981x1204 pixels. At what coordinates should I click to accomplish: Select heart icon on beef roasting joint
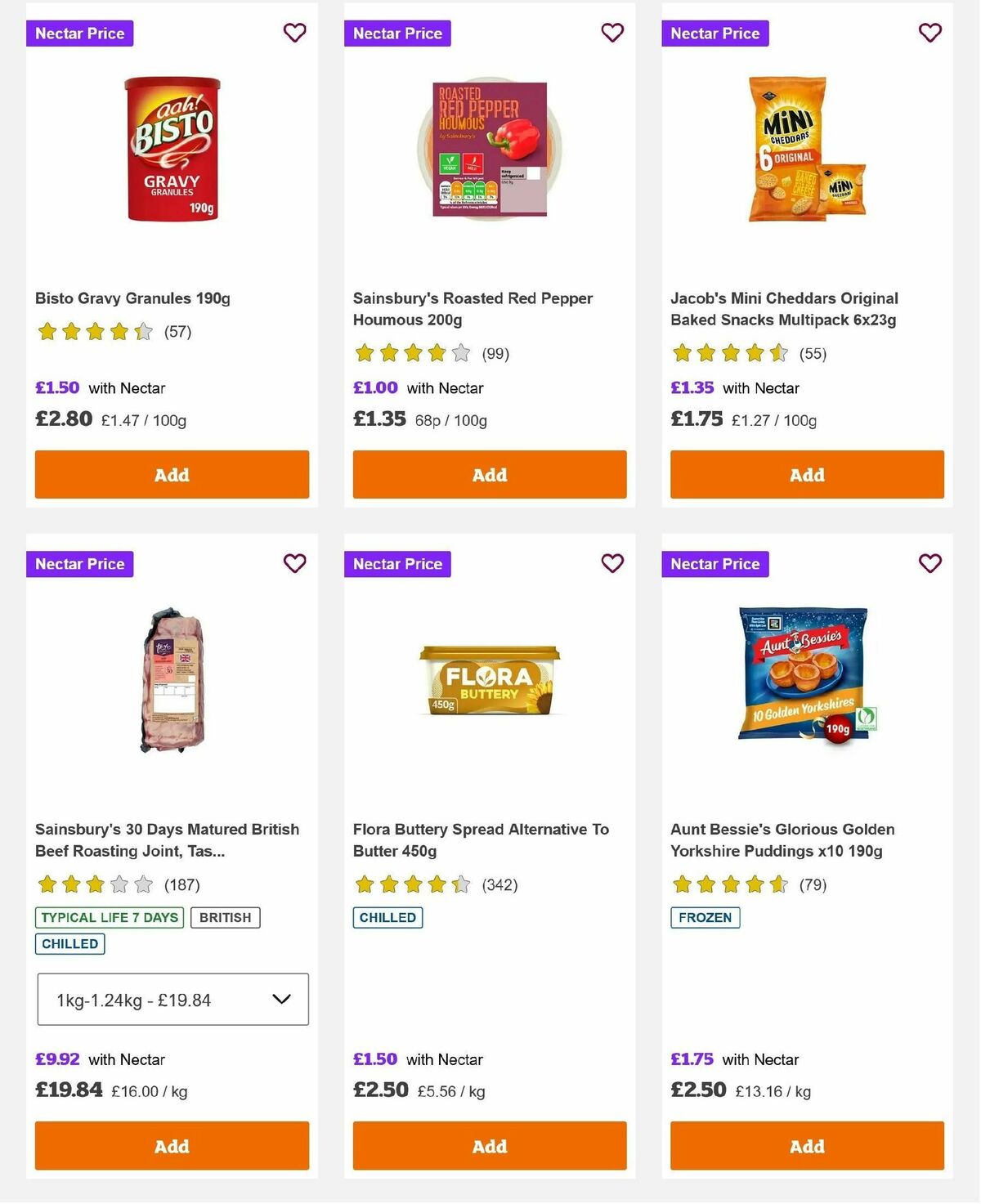pos(294,563)
